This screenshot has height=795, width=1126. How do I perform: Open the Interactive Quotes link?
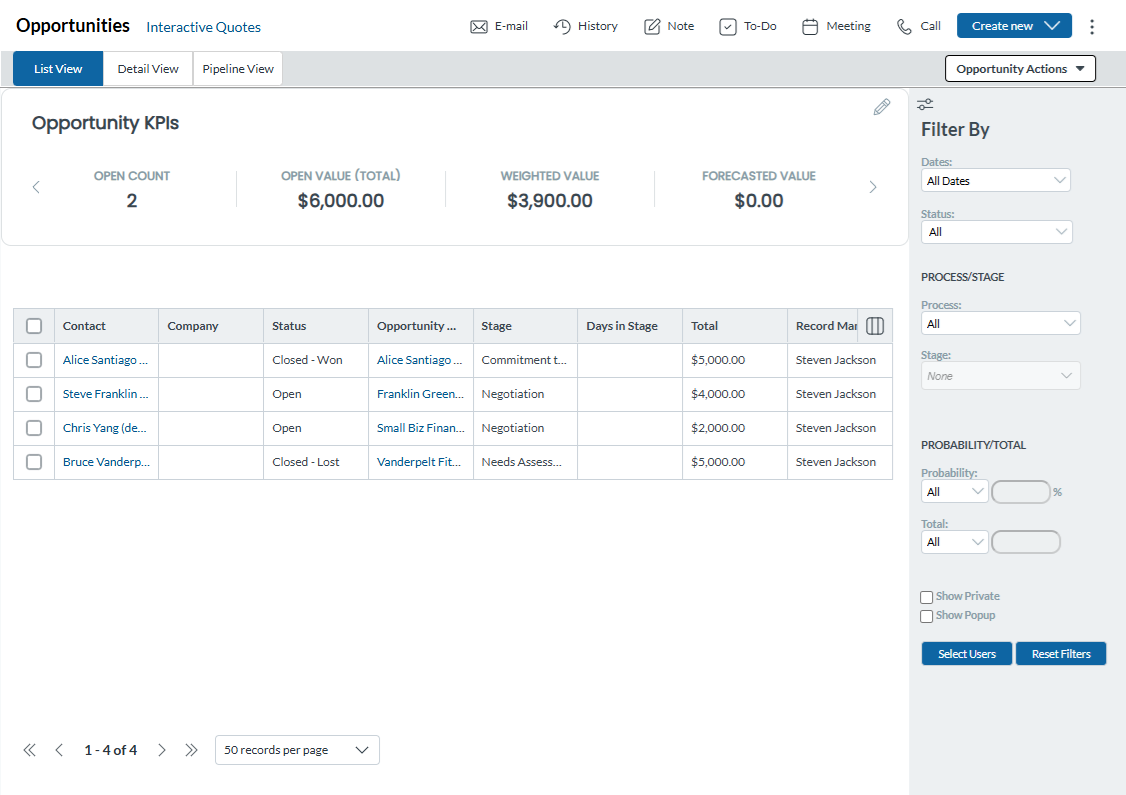click(203, 27)
